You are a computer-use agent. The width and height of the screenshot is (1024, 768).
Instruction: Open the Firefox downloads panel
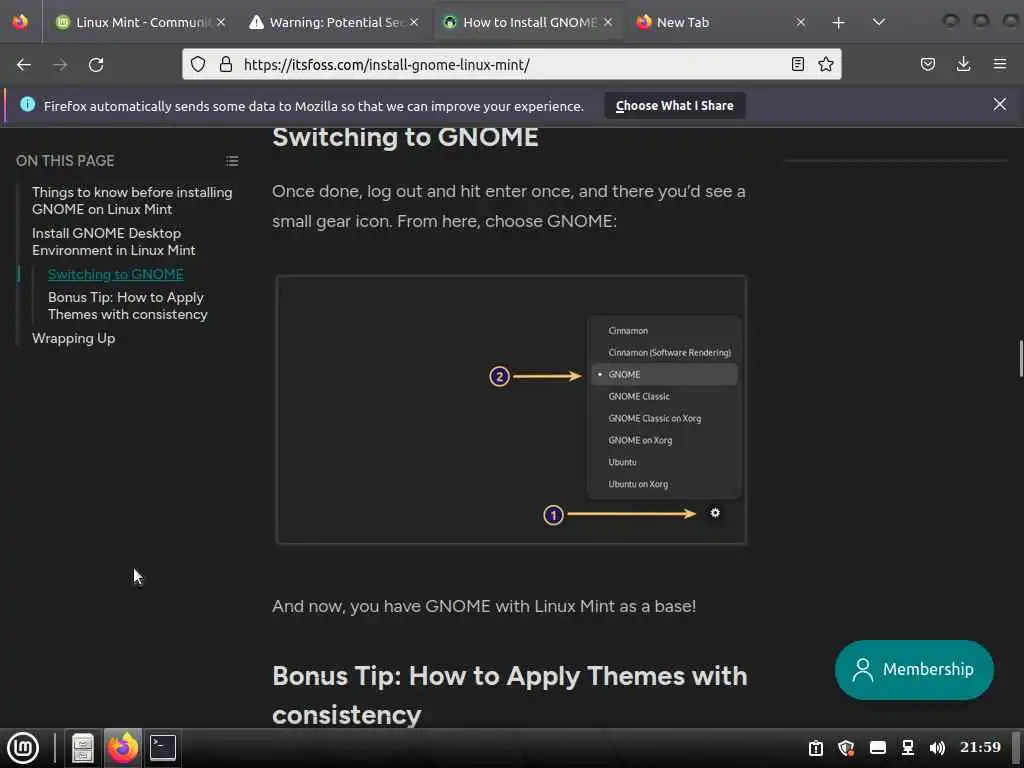tap(963, 64)
